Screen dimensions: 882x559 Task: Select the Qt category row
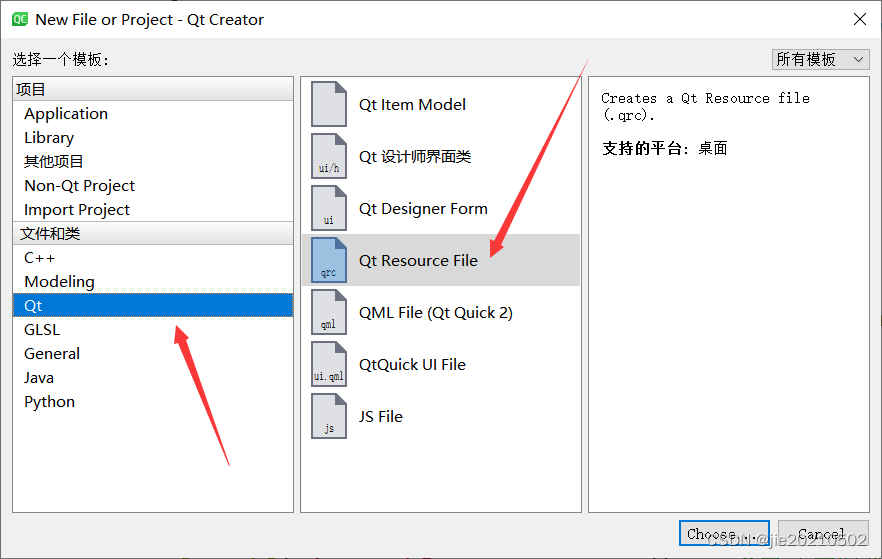point(152,305)
